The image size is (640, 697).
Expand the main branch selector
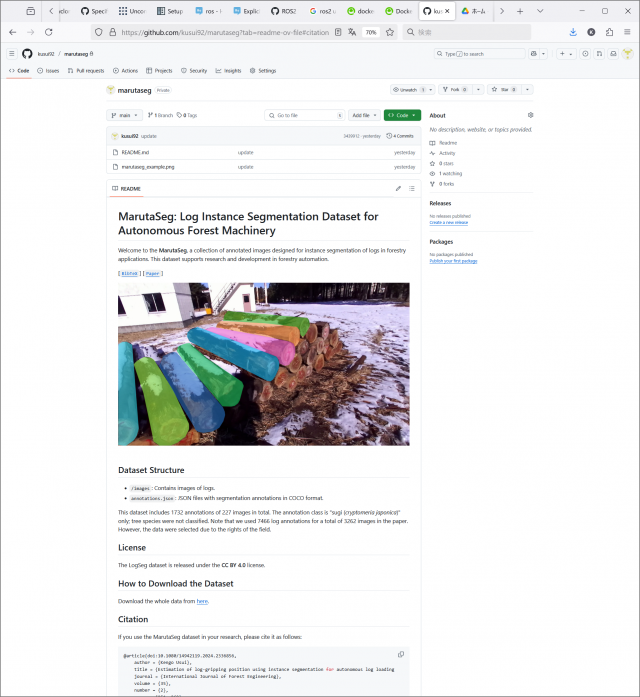126,115
